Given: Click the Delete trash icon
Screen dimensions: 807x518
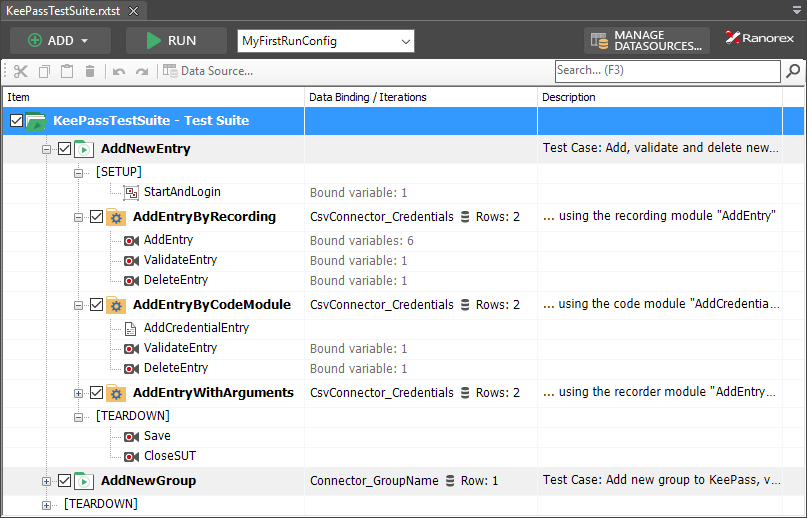Looking at the screenshot, I should [x=90, y=71].
